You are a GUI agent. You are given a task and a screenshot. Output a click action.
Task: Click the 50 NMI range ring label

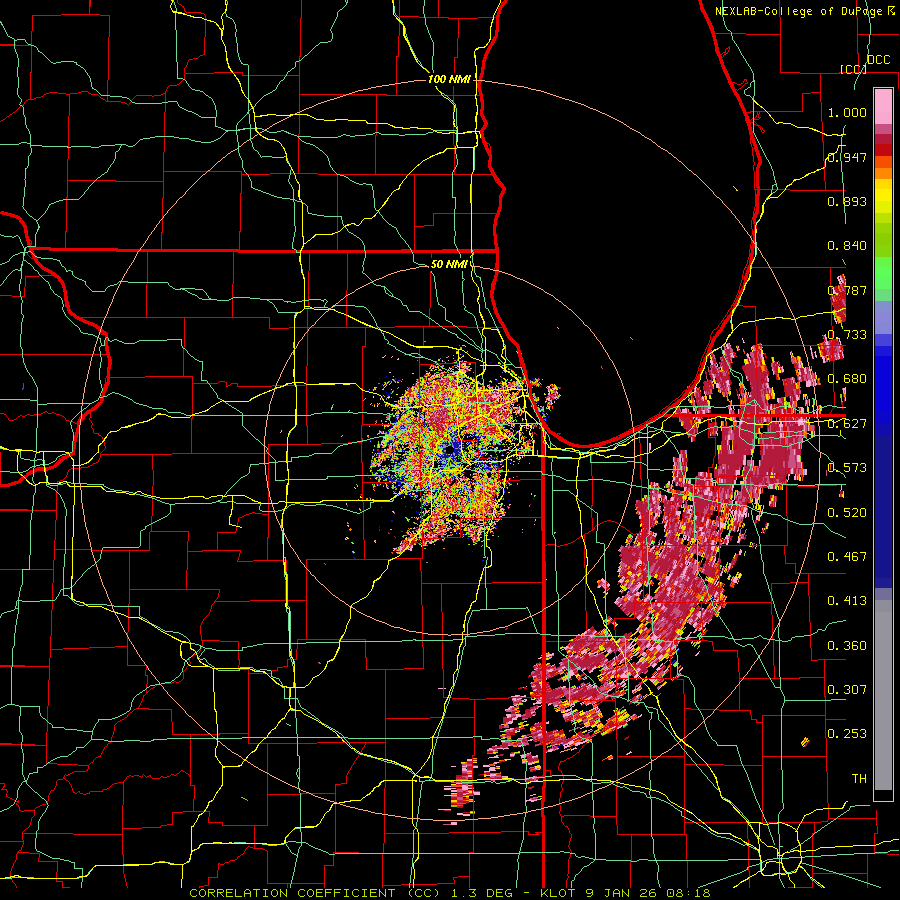click(449, 264)
